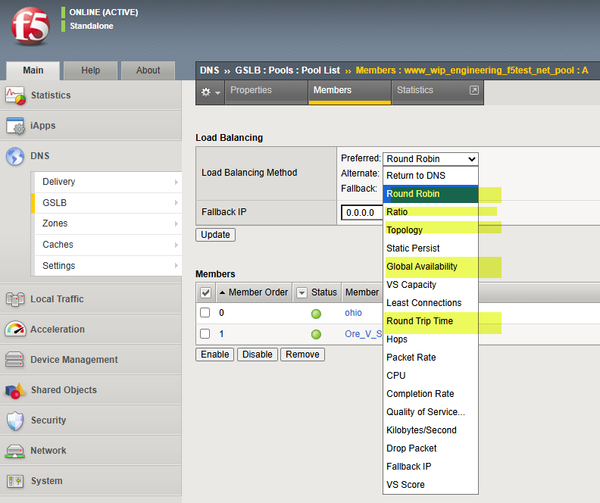
Task: Collapse the Preferred Round Robin dropdown
Action: pos(430,159)
